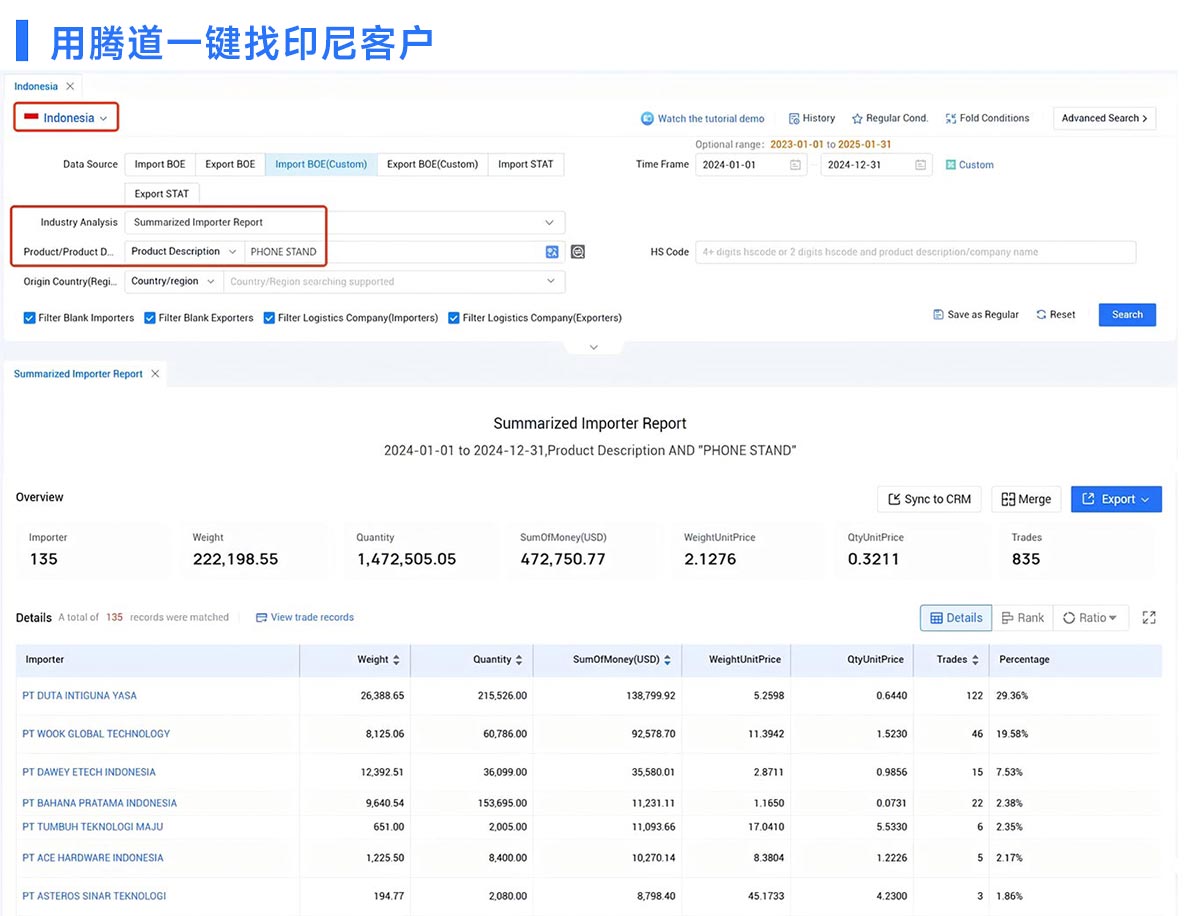Click the translate icon in product field

point(552,252)
